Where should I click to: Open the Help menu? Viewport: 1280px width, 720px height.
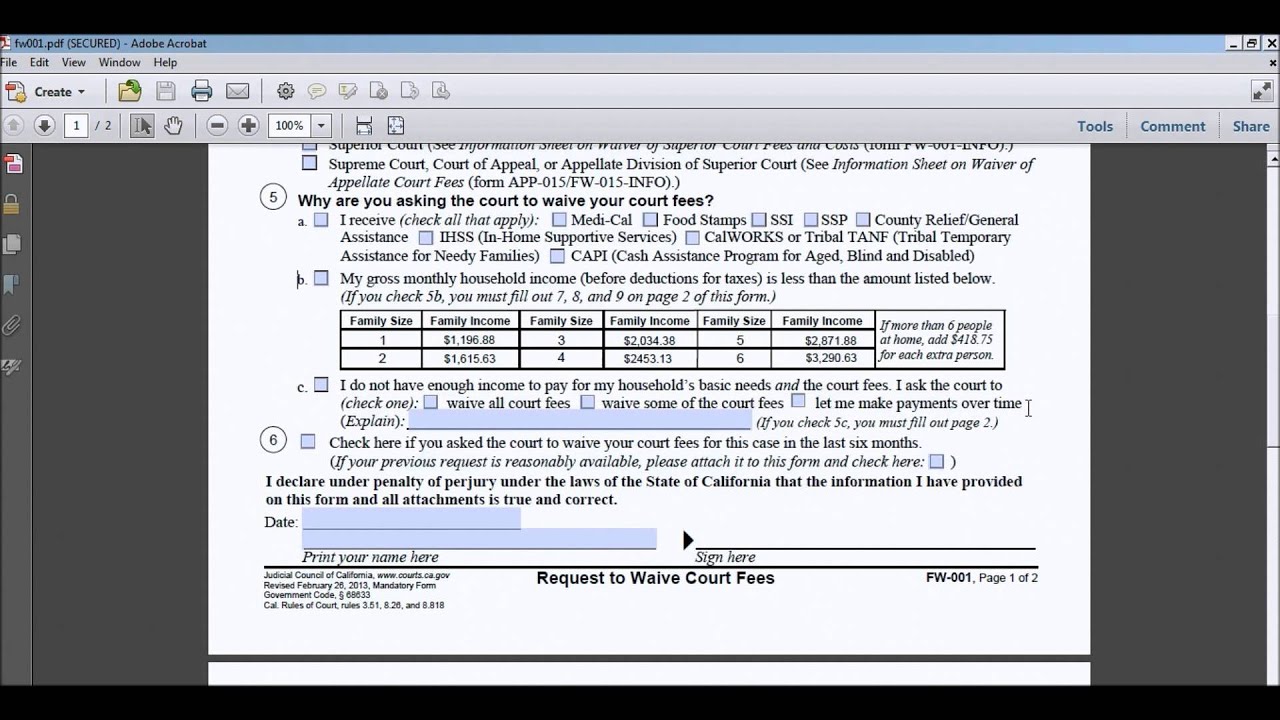165,62
